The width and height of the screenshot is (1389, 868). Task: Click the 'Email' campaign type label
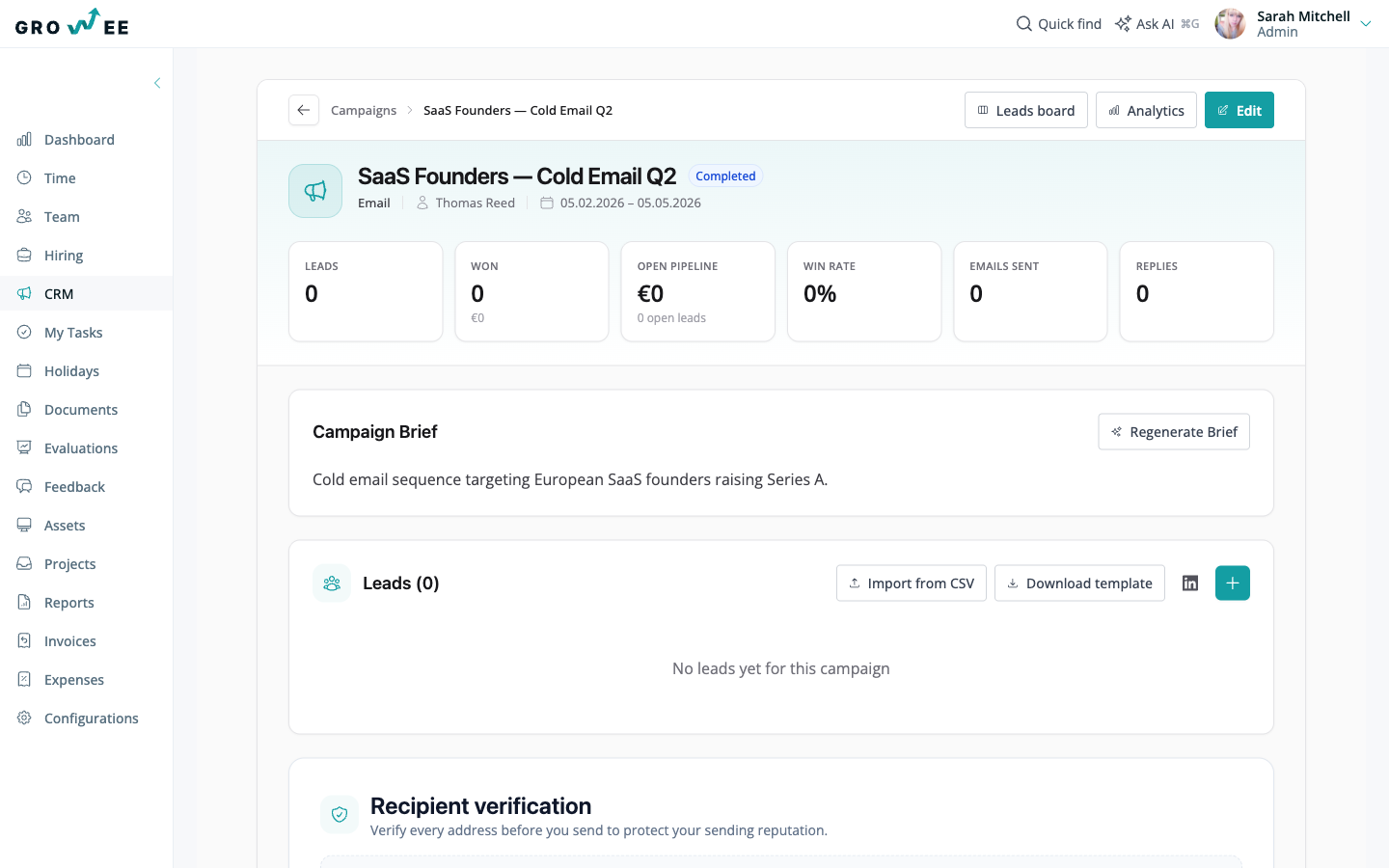tap(374, 203)
